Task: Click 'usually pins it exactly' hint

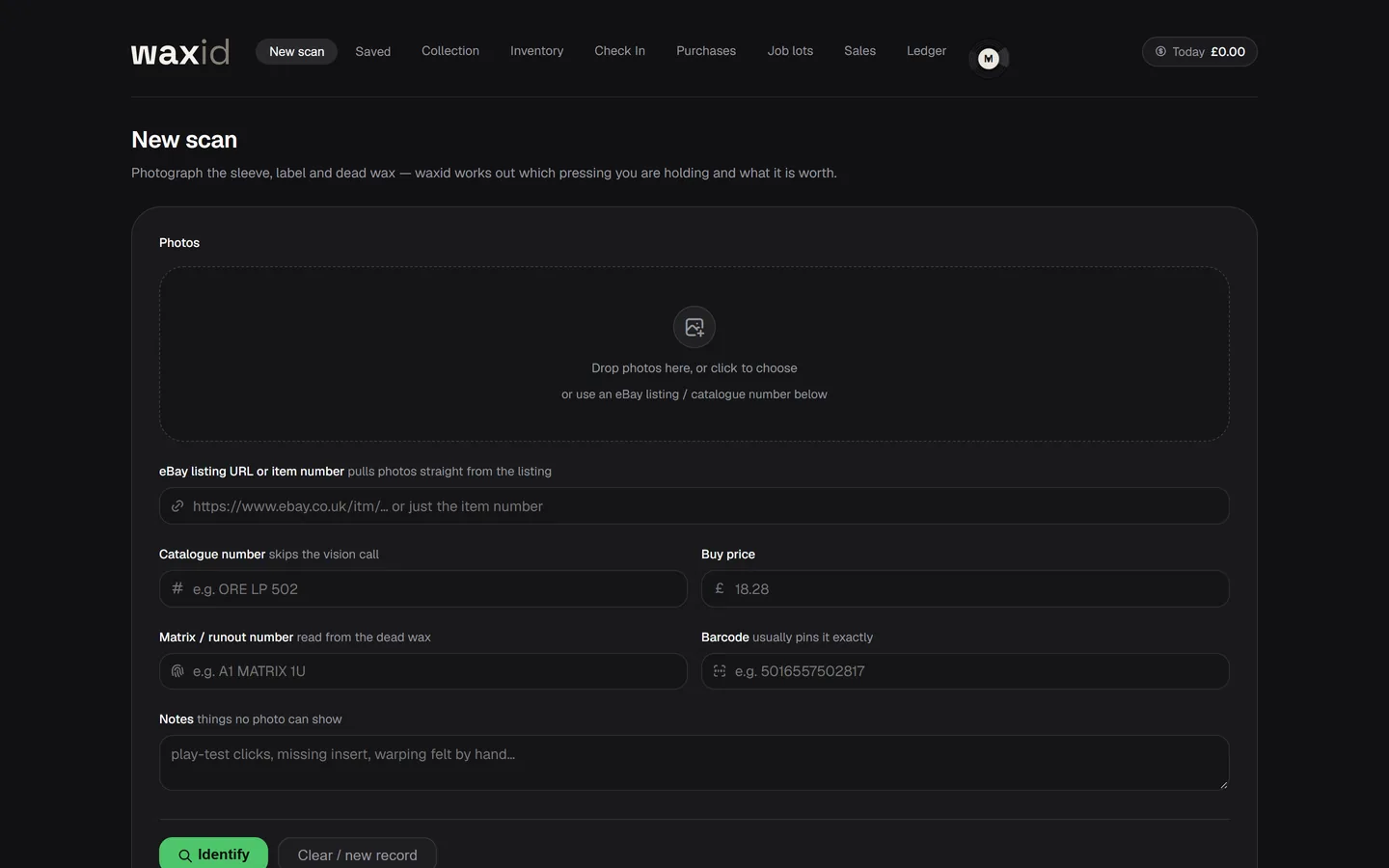Action: click(812, 637)
